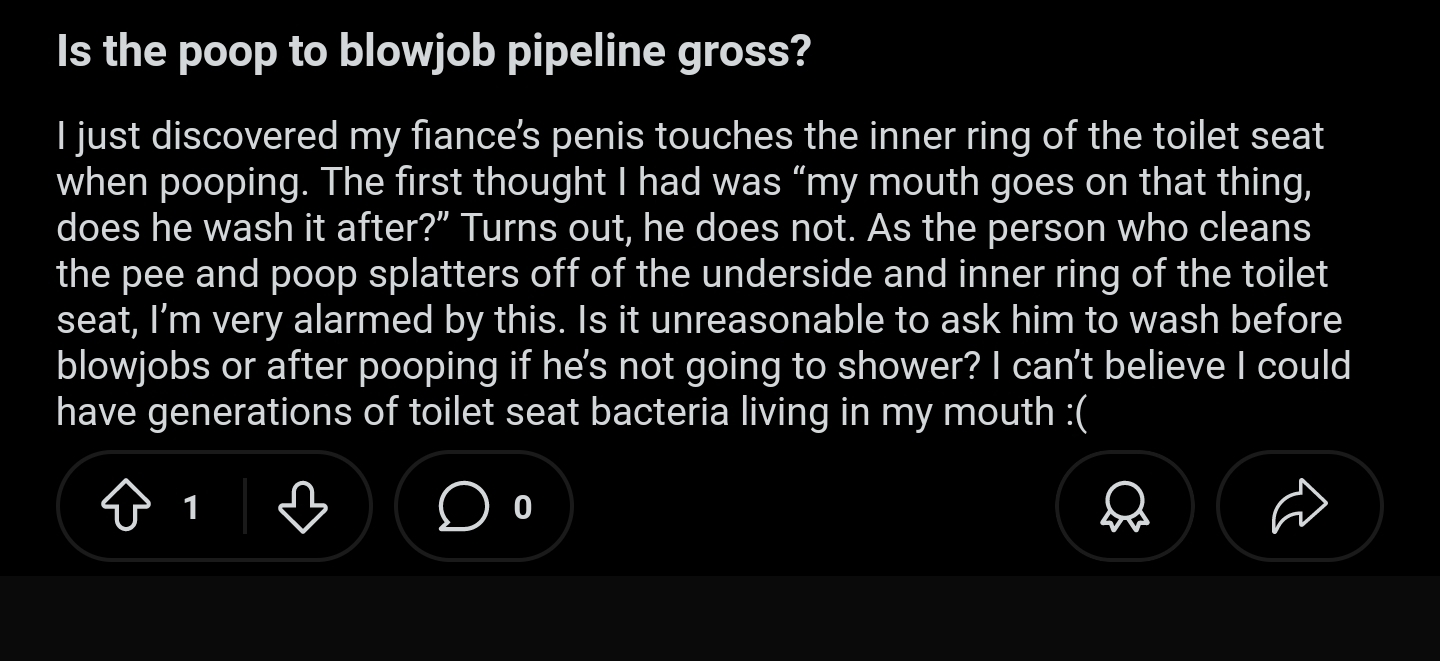The image size is (1440, 661).
Task: Downvote the post using the down arrow
Action: pyautogui.click(x=302, y=507)
